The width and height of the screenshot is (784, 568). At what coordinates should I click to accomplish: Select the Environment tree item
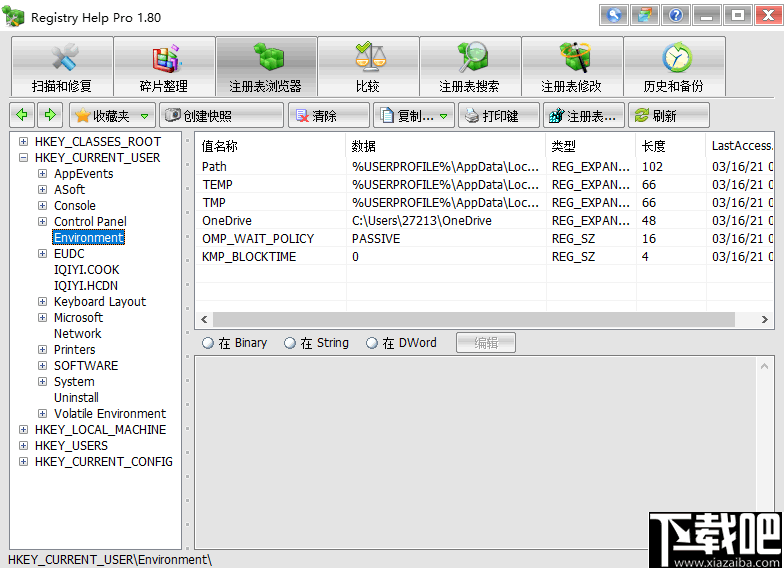click(88, 238)
